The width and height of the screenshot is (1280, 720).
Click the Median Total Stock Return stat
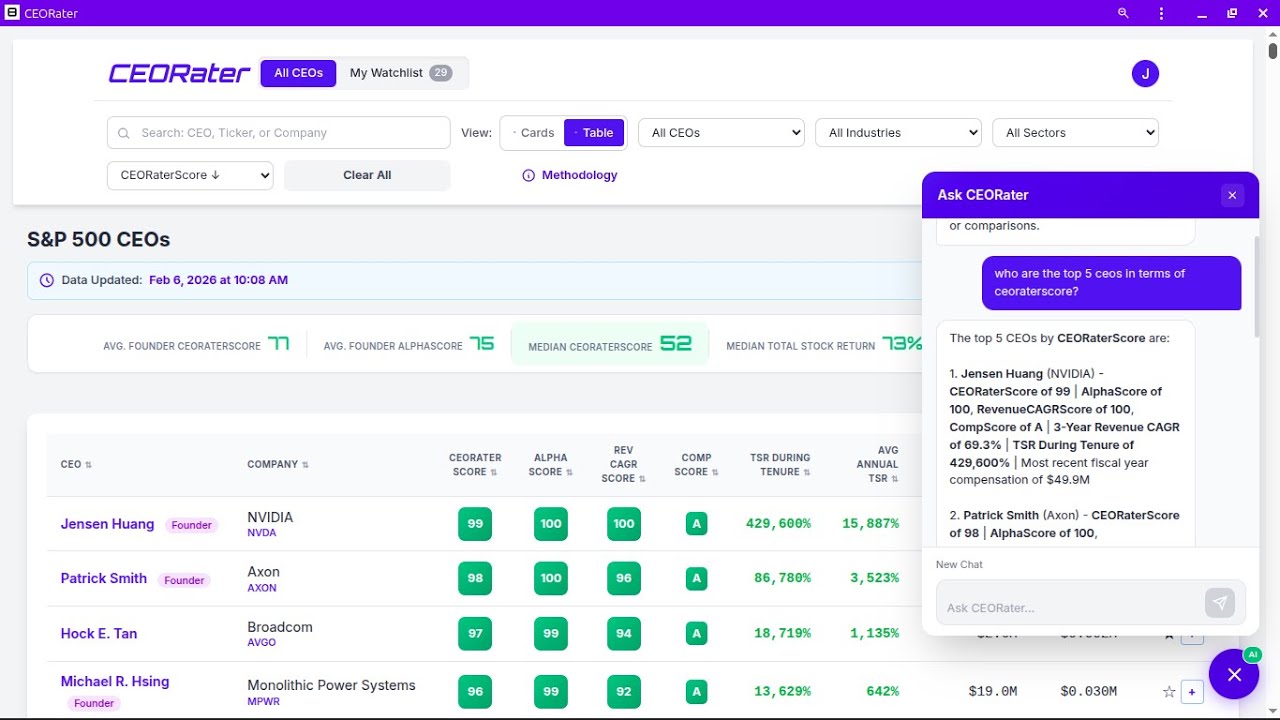824,345
